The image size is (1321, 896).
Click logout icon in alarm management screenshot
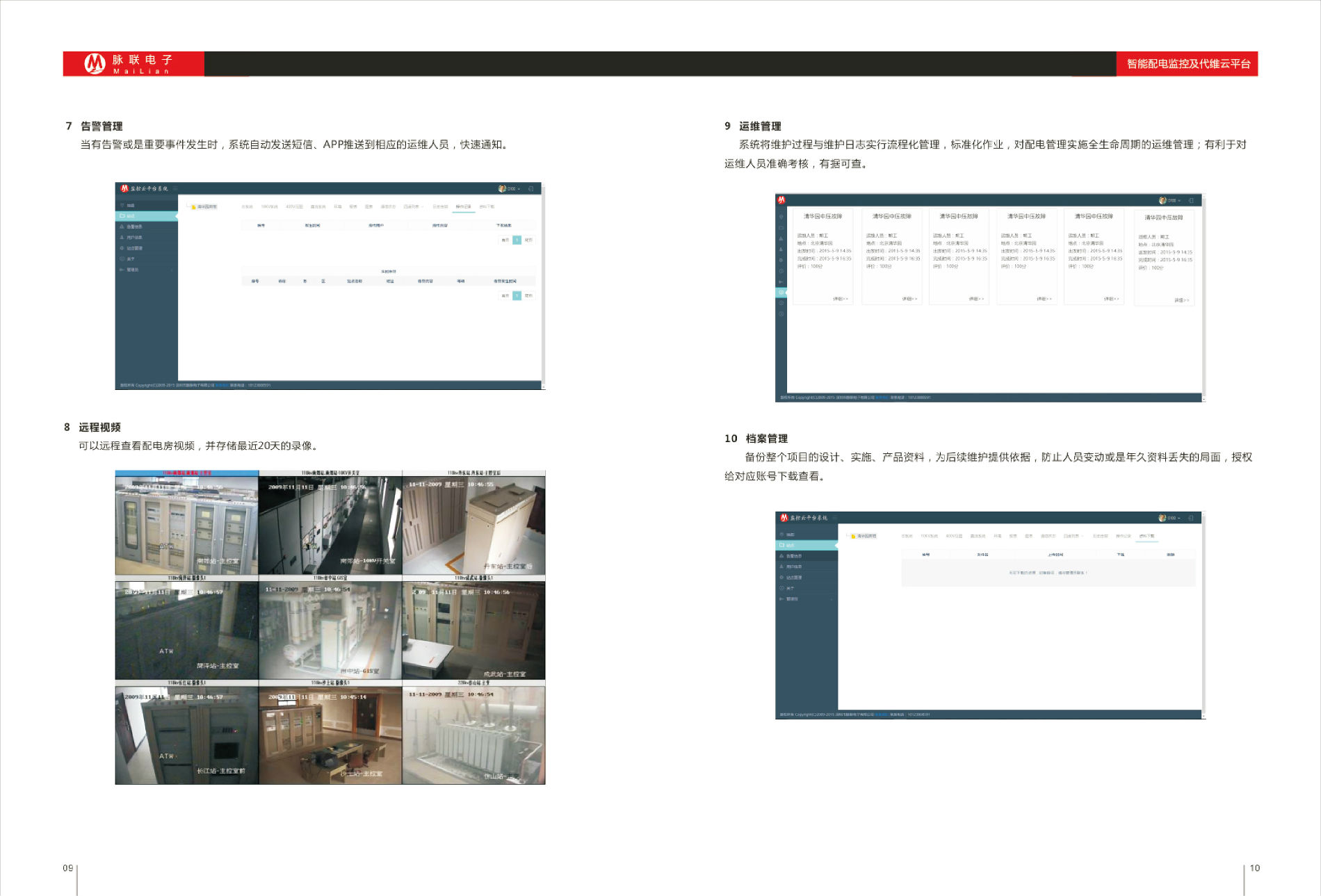530,188
